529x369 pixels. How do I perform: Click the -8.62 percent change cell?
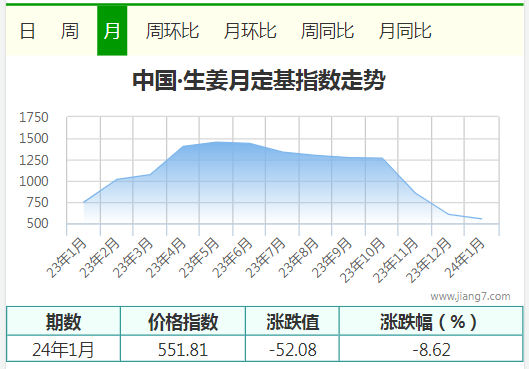pos(431,349)
